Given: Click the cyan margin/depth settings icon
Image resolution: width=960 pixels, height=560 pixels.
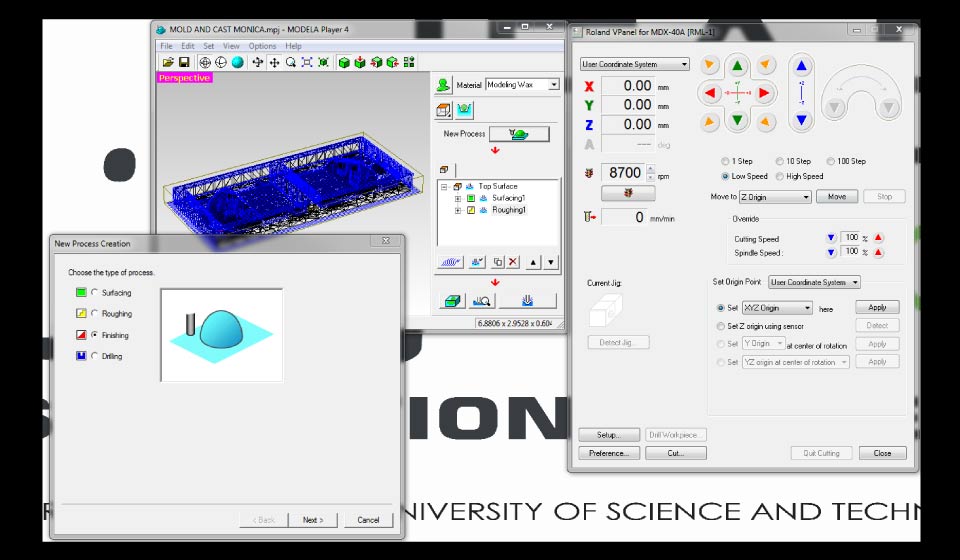Looking at the screenshot, I should point(464,110).
